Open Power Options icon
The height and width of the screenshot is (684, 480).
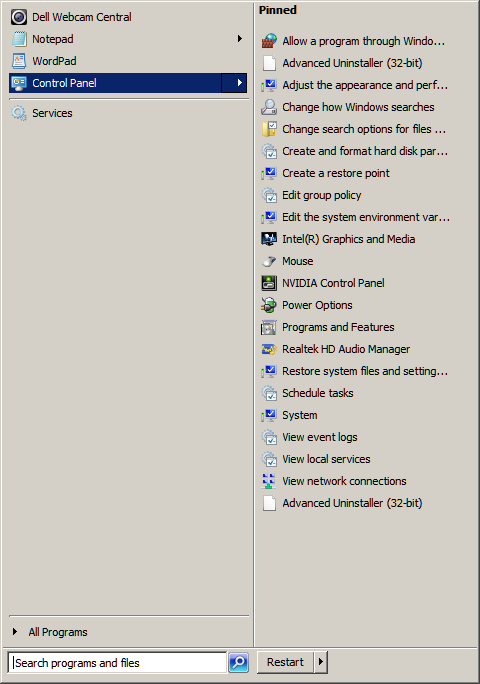click(269, 305)
